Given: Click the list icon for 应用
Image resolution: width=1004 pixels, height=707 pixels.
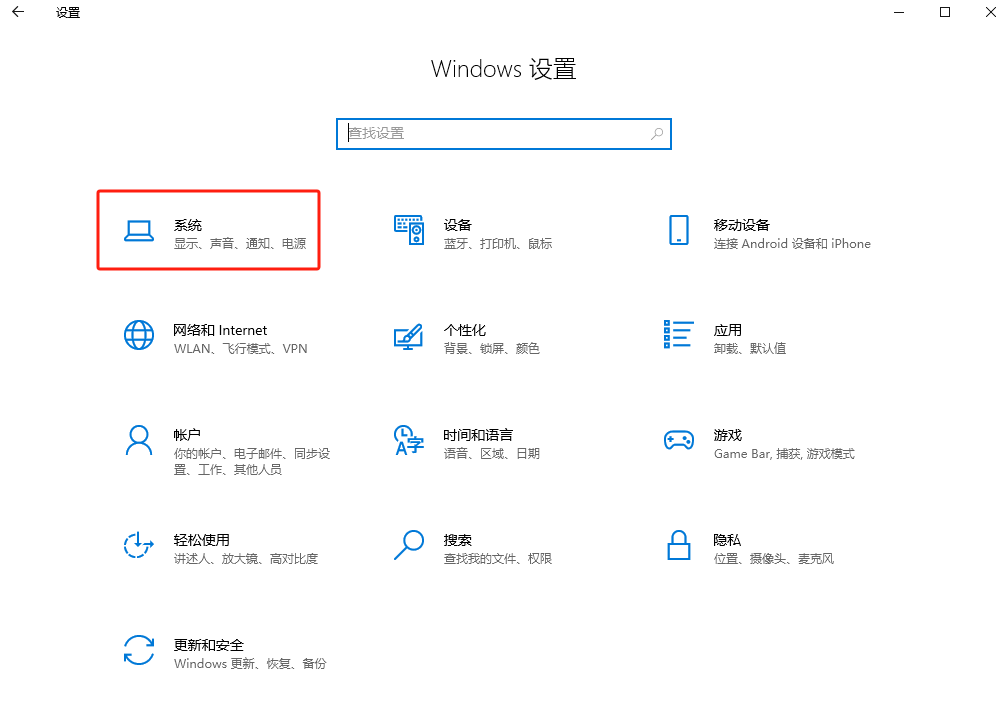Looking at the screenshot, I should coord(679,334).
